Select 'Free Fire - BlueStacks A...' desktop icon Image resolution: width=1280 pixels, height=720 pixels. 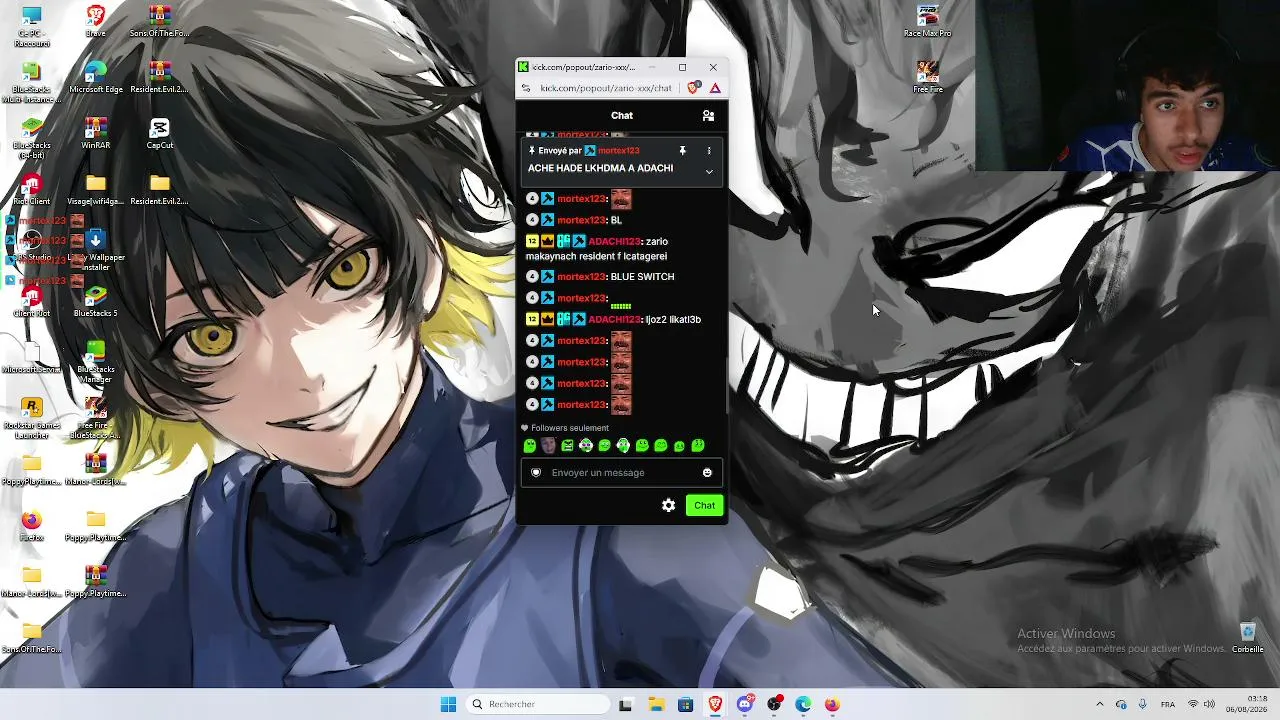coord(95,418)
